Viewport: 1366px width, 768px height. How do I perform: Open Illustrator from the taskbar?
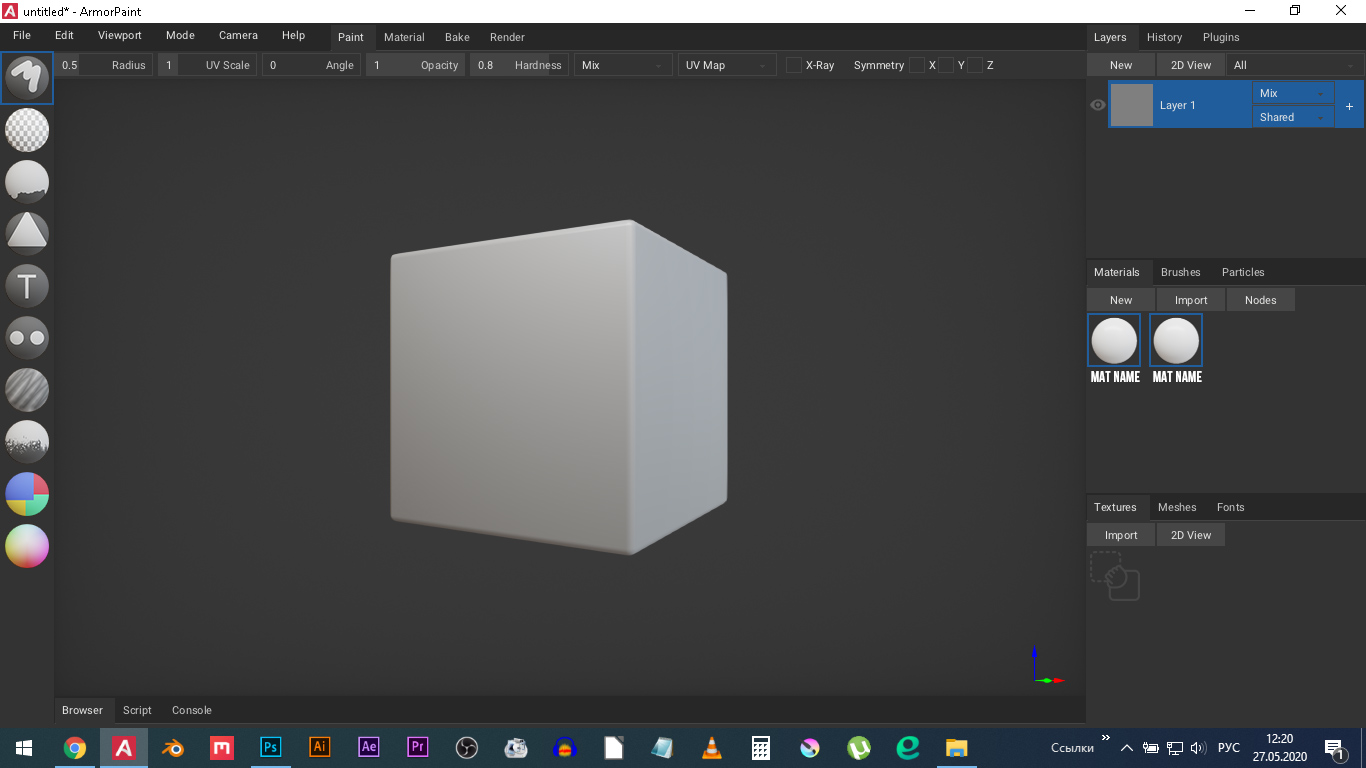point(319,747)
